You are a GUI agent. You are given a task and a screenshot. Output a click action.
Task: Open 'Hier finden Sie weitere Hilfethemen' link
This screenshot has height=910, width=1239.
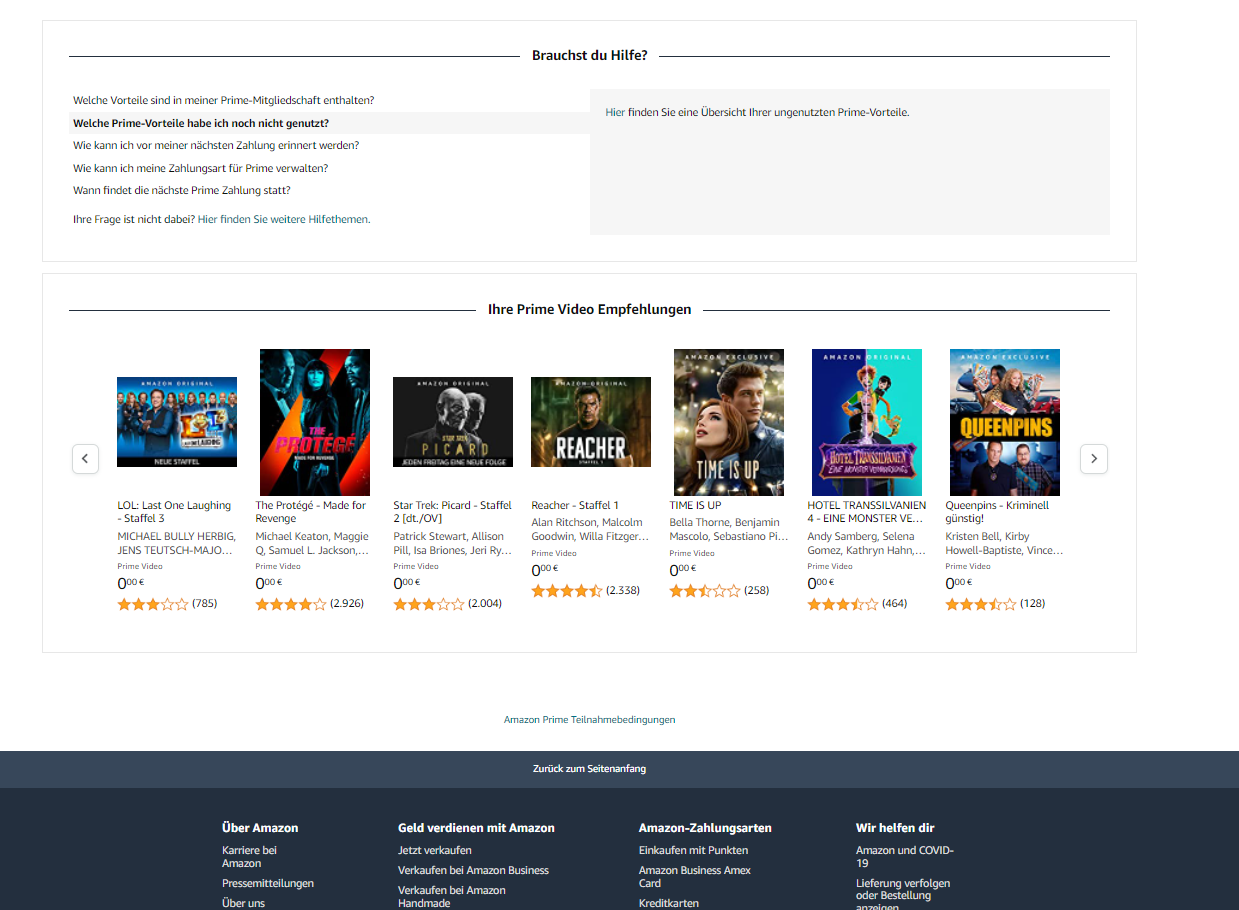click(284, 220)
